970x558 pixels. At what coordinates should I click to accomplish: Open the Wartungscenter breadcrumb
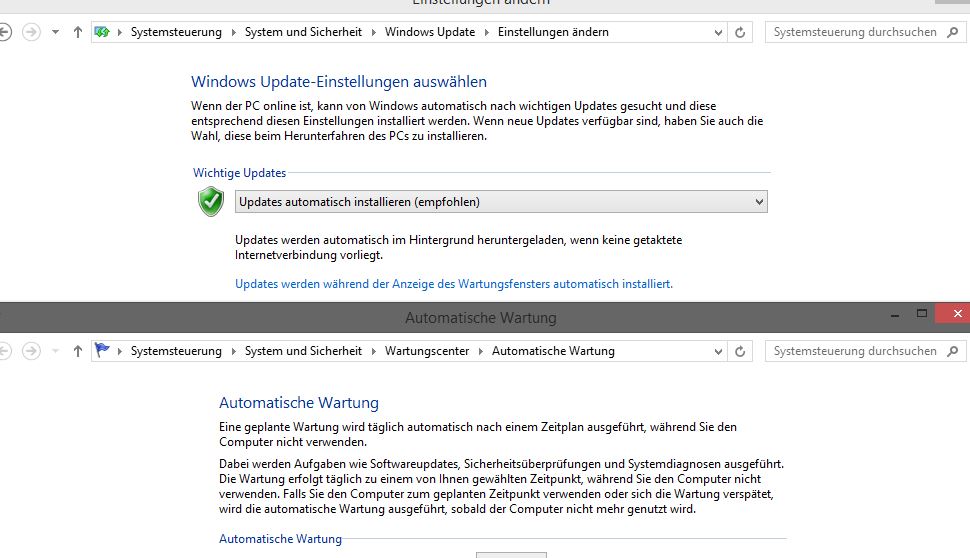[x=427, y=351]
